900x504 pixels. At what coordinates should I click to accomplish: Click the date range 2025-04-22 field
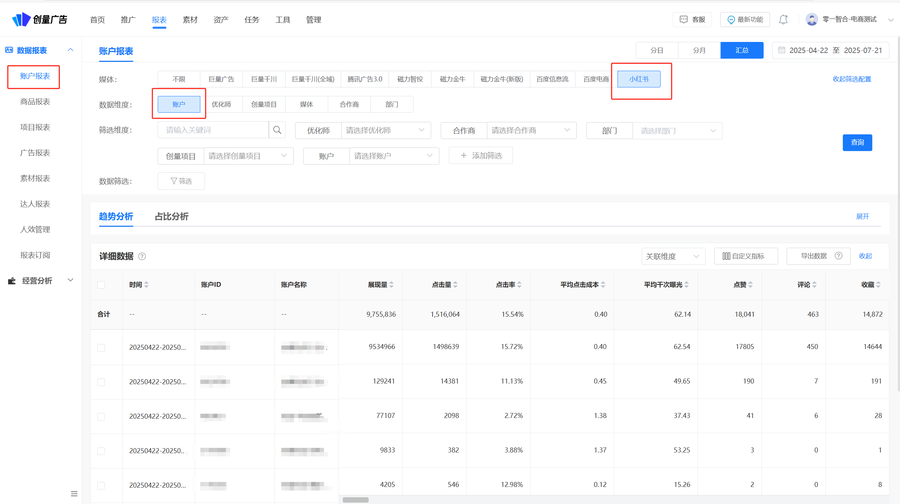pos(831,51)
